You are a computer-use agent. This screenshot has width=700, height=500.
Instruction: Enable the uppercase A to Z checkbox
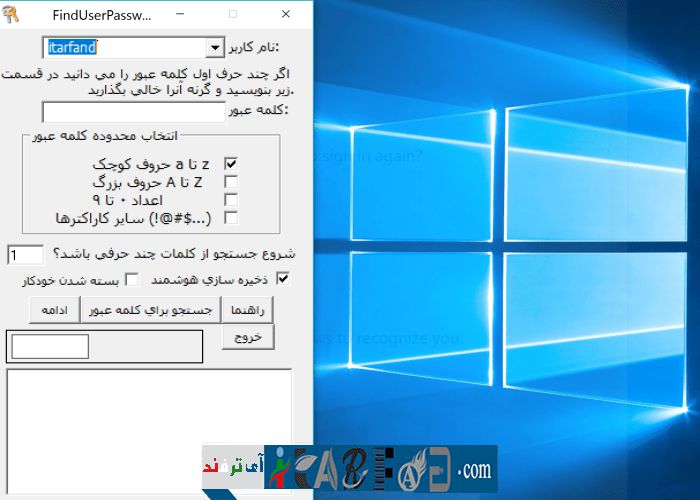(x=231, y=182)
